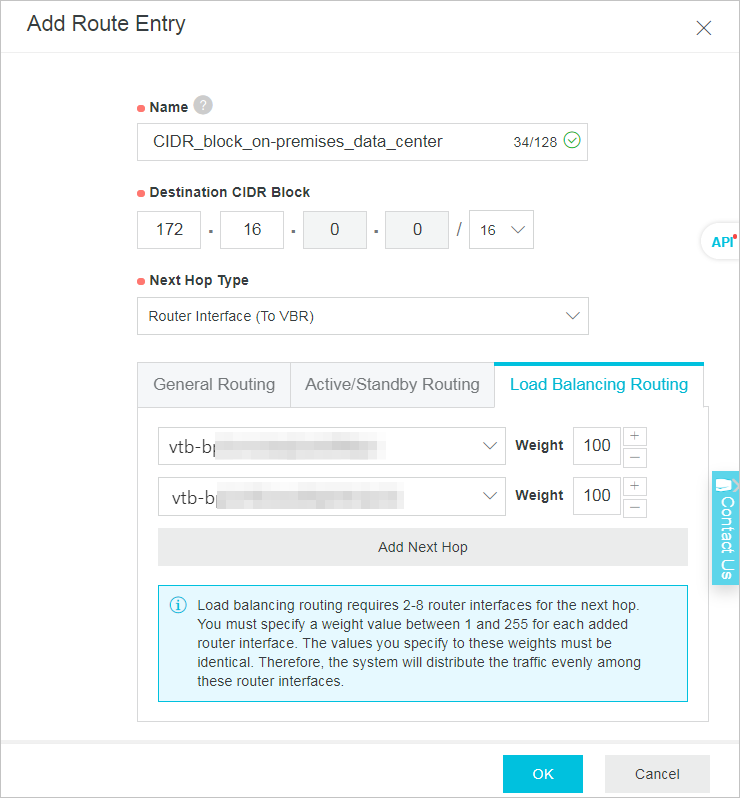Viewport: 740px width, 798px height.
Task: Click into the Name input field
Action: (x=362, y=142)
